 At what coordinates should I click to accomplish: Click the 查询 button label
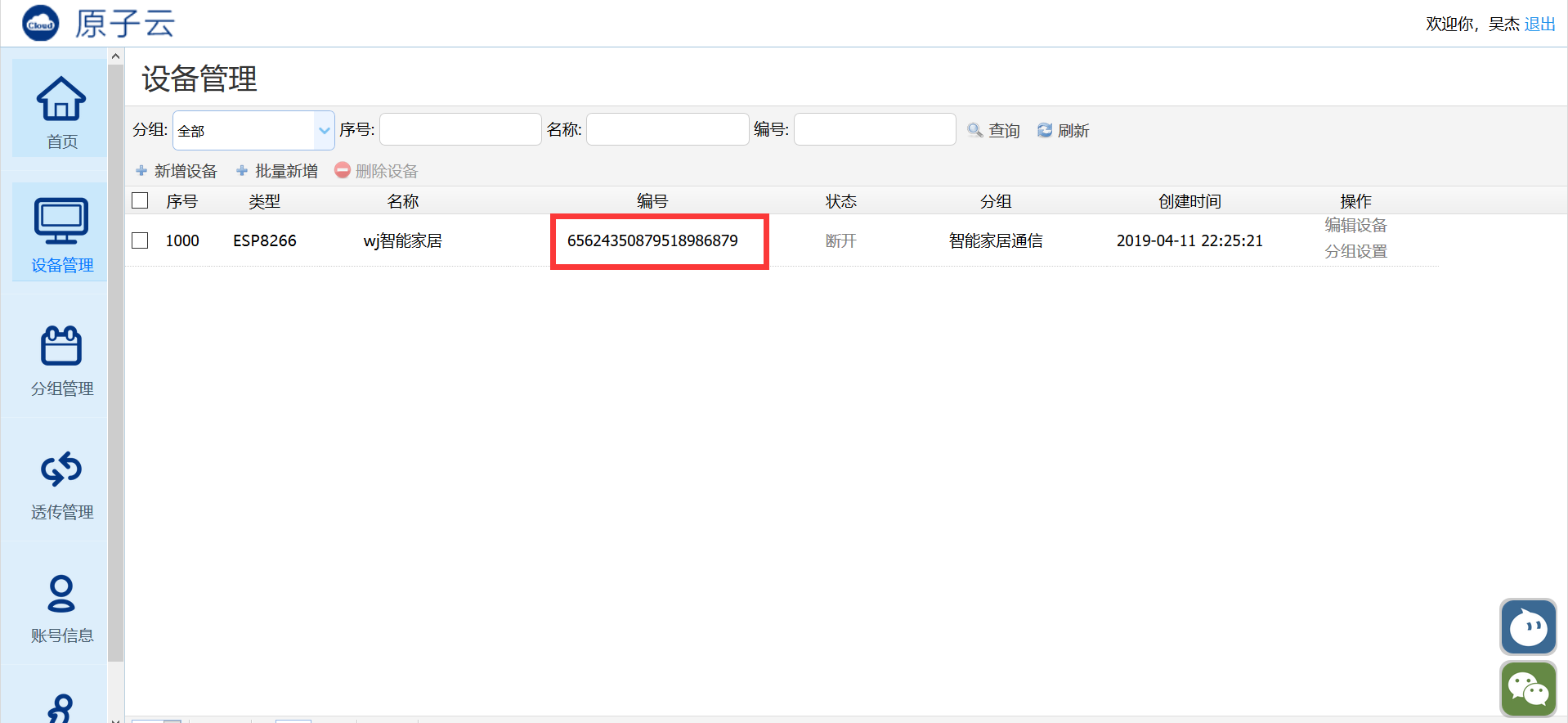1005,130
